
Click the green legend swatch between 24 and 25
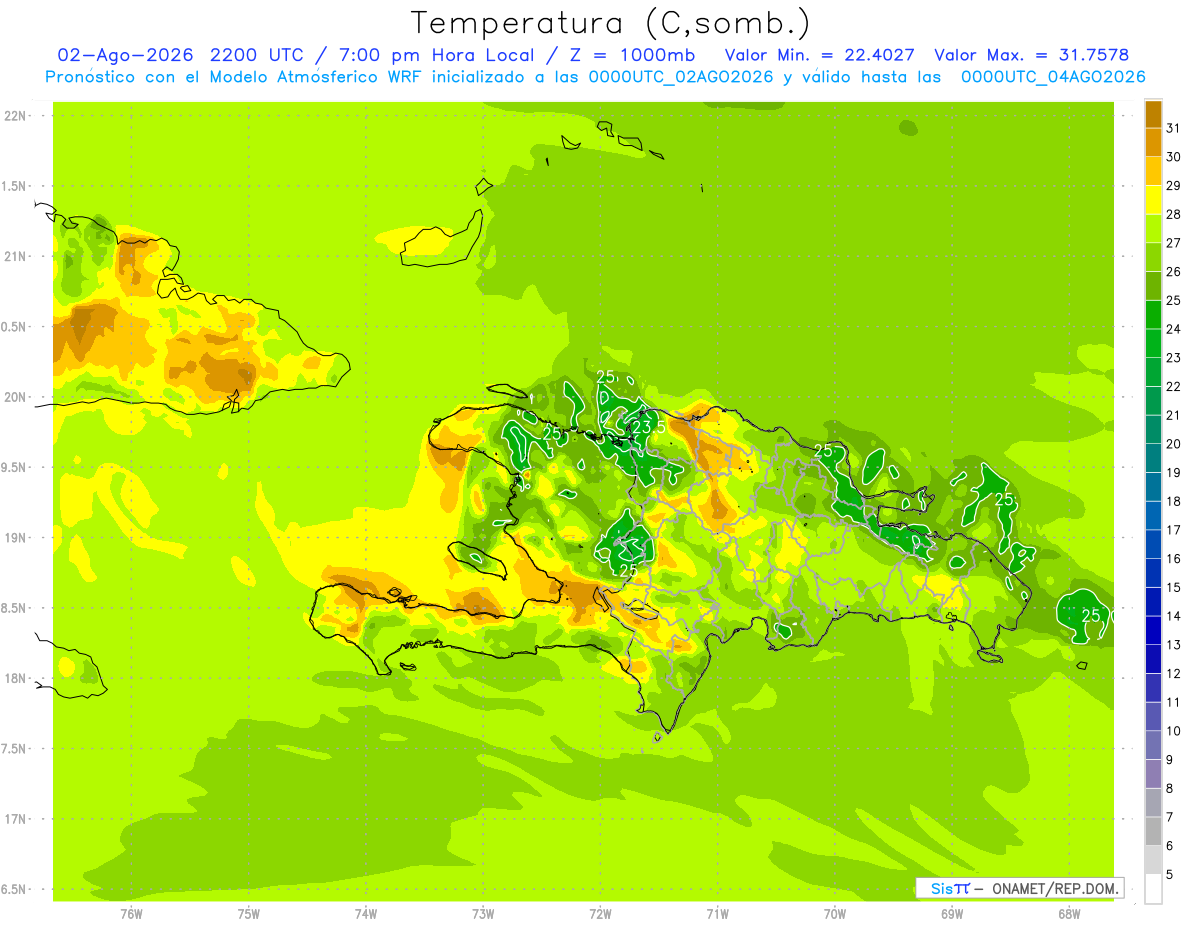click(x=1153, y=315)
